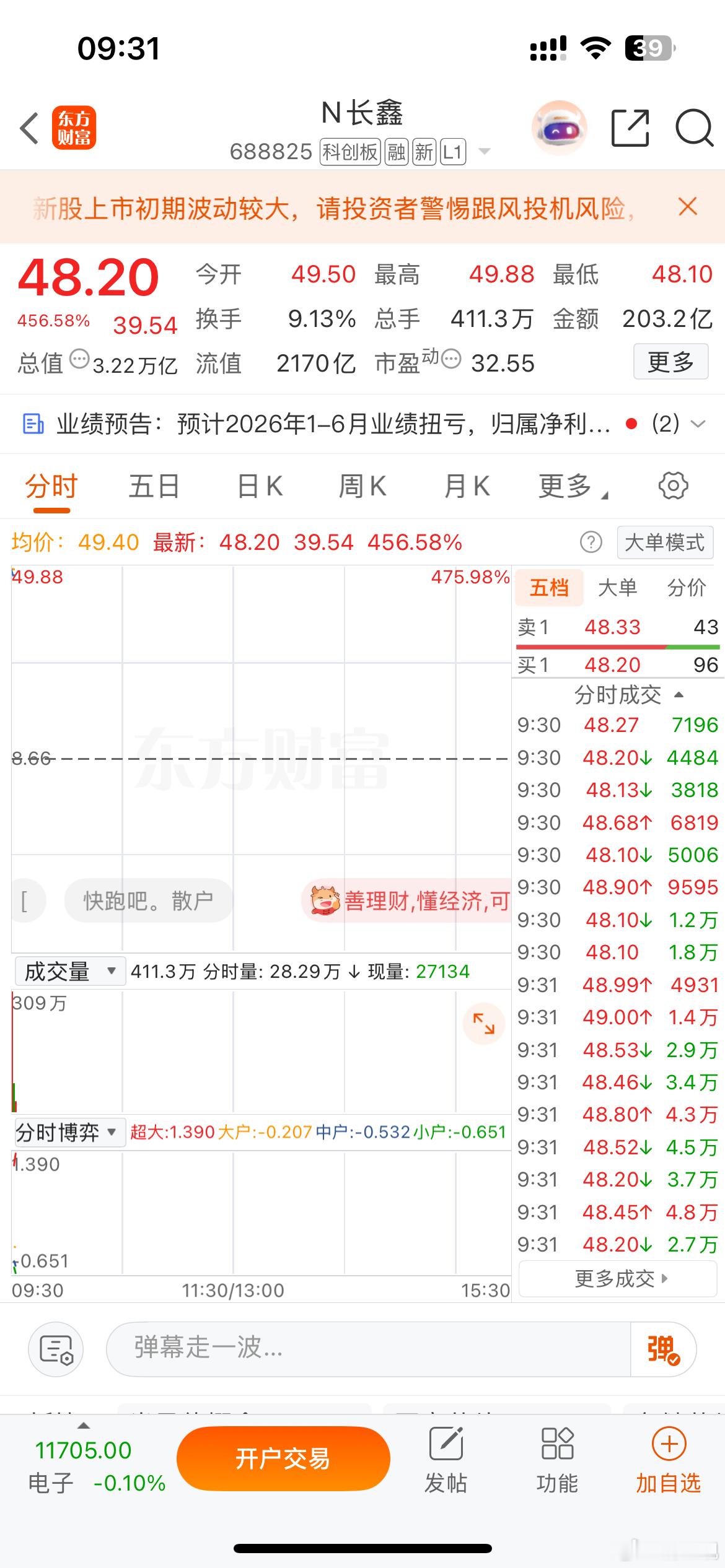
Task: Add stock via 加自选 plus icon
Action: [x=669, y=1444]
